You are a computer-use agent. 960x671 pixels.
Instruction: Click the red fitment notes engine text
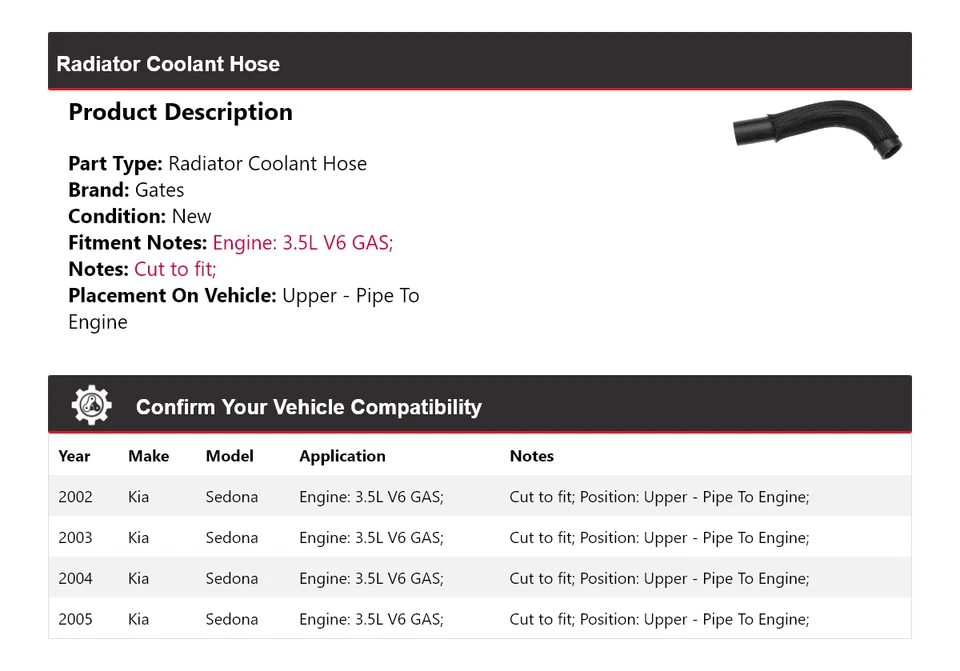click(303, 243)
